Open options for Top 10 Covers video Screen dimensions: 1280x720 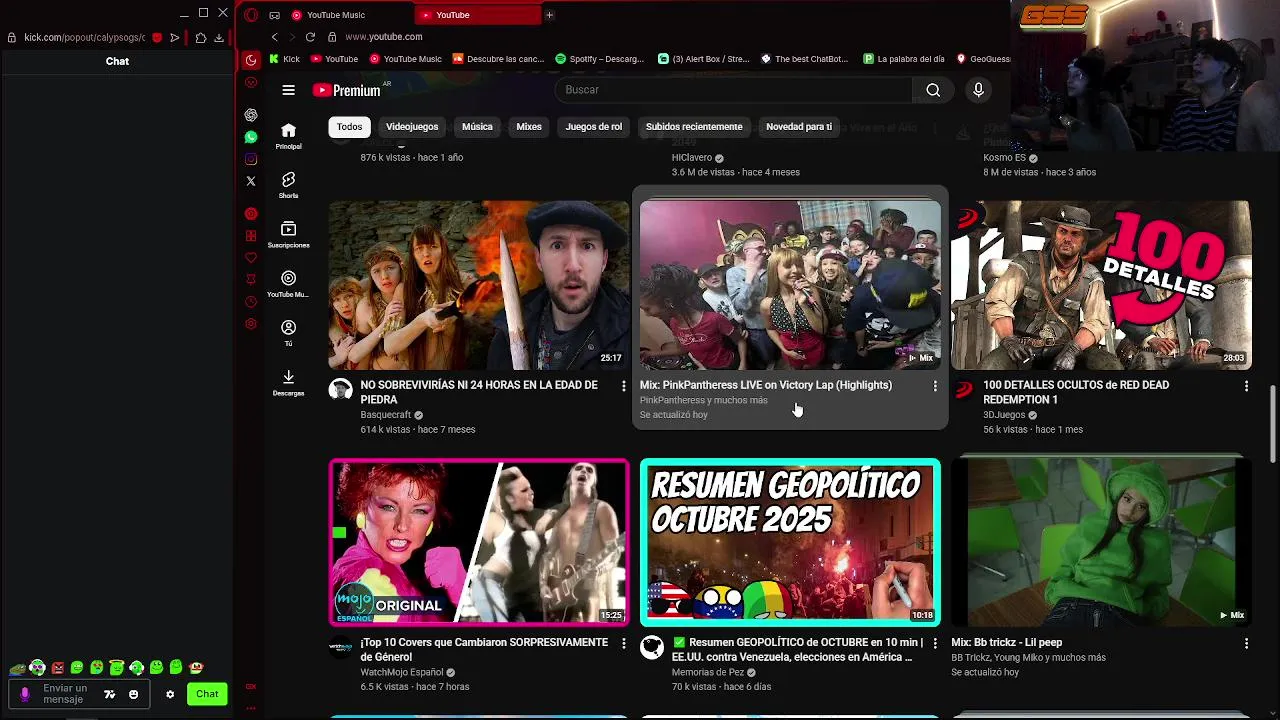click(x=624, y=644)
